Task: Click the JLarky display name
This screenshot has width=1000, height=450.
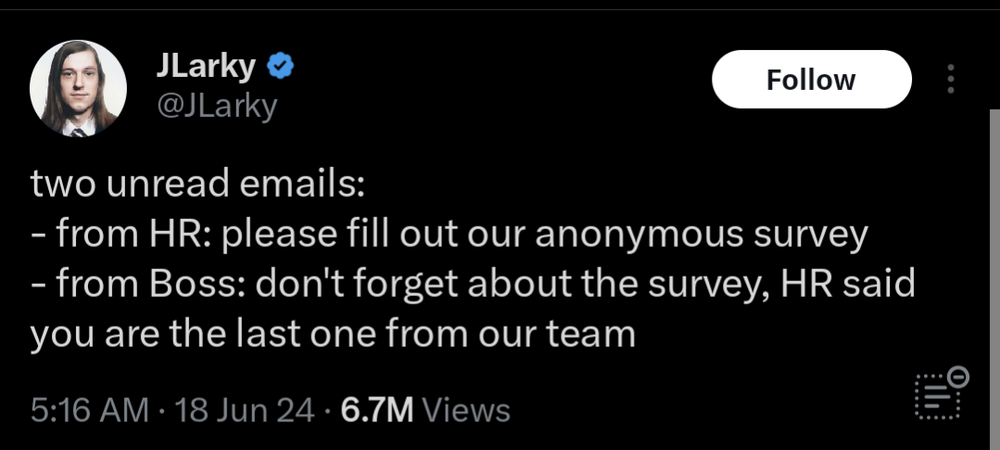Action: 207,66
